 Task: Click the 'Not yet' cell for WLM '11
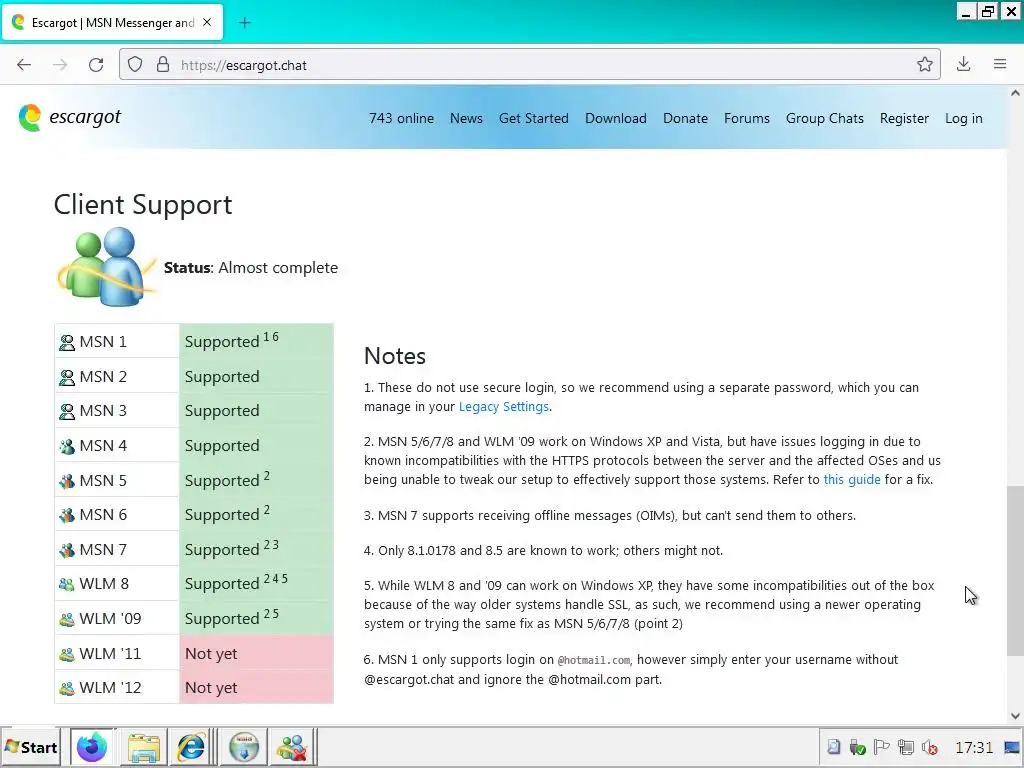coord(256,653)
